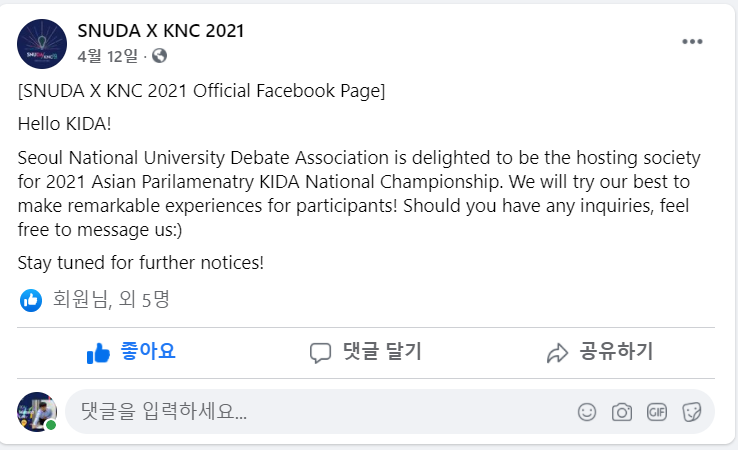Viewport: 738px width, 450px height.
Task: View who reacted via 회원님, 외 5명
Action: pos(111,299)
